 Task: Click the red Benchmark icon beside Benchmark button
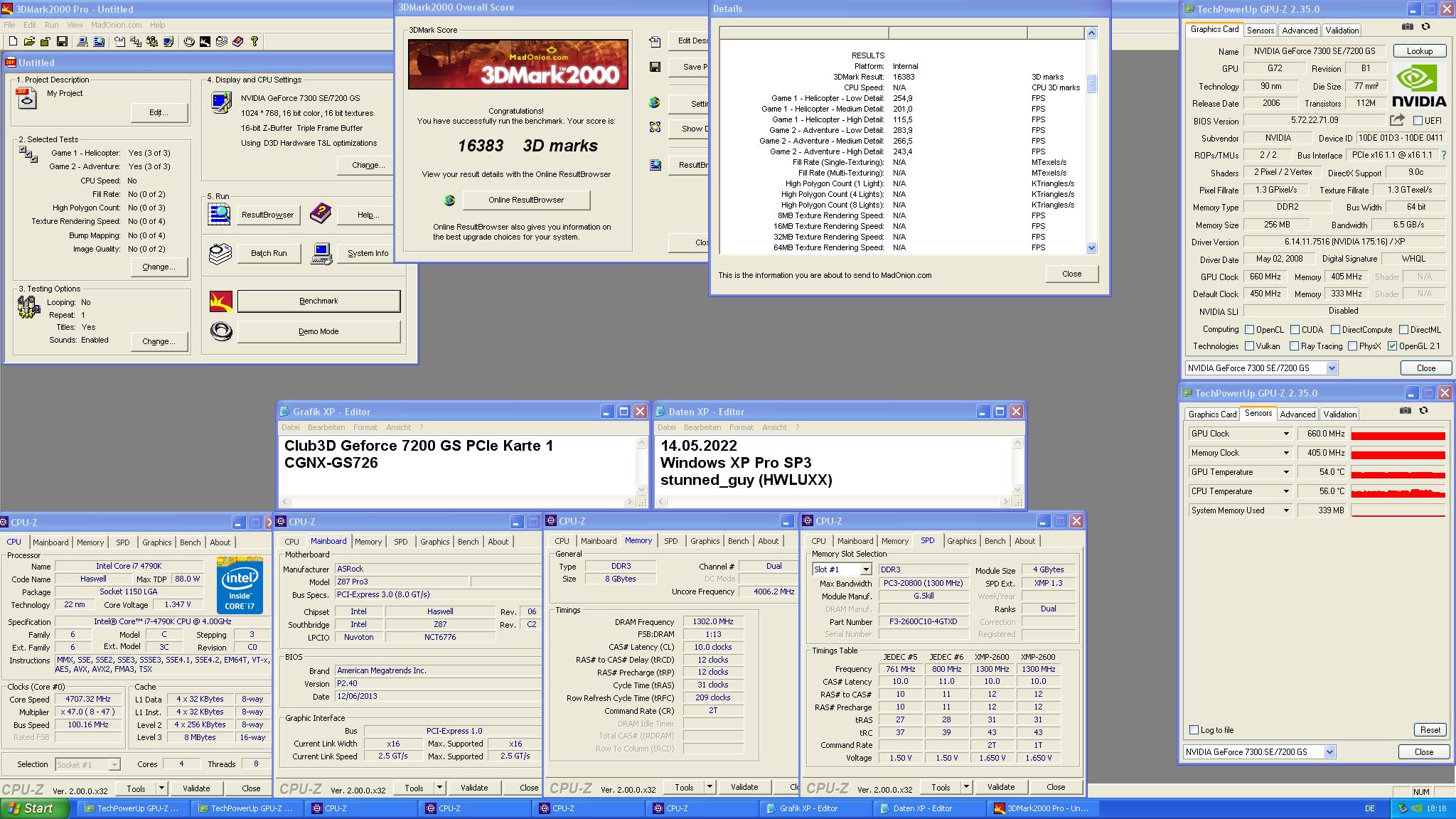[x=221, y=301]
